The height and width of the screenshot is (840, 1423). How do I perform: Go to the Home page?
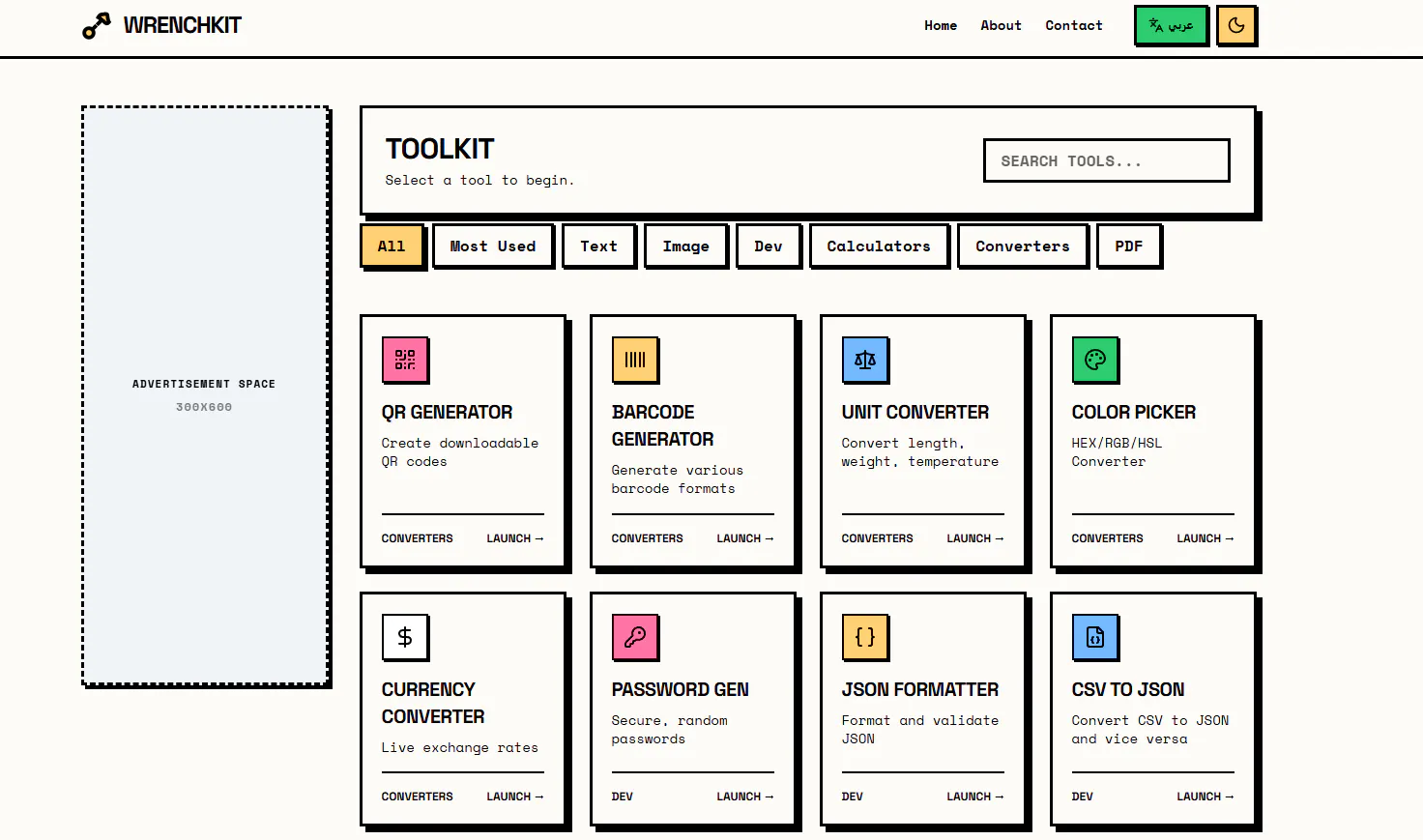[x=941, y=25]
